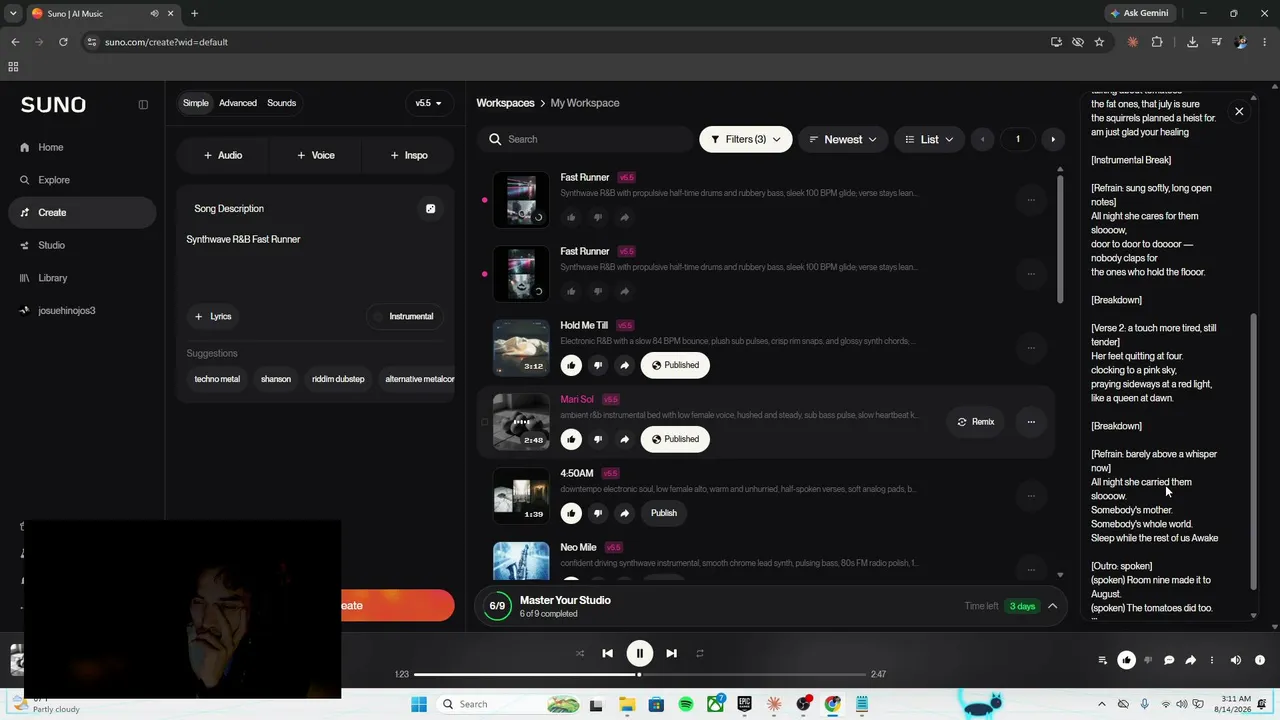The width and height of the screenshot is (1280, 720).
Task: Expand the Master Your Studio progress panel
Action: 1052,606
